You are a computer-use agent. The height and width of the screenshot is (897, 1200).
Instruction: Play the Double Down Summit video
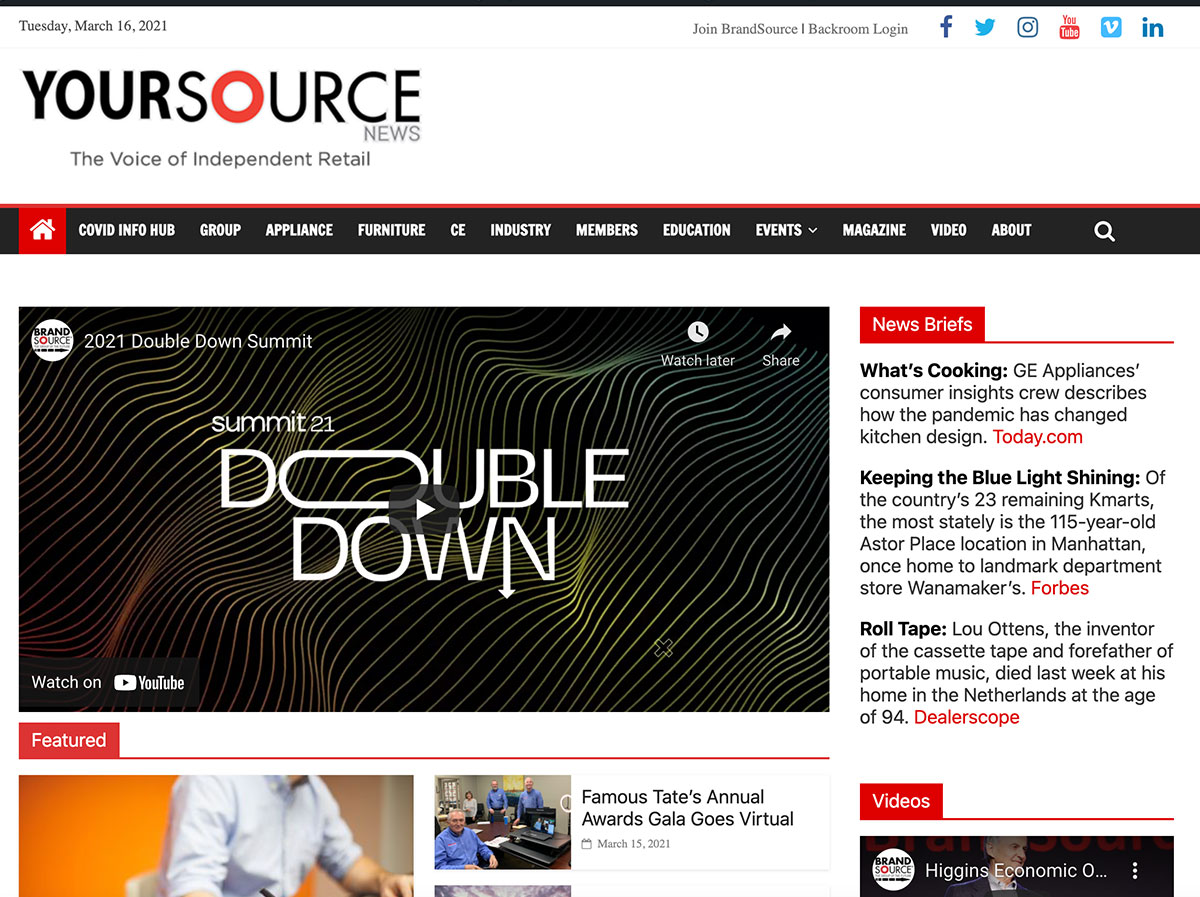(x=424, y=509)
